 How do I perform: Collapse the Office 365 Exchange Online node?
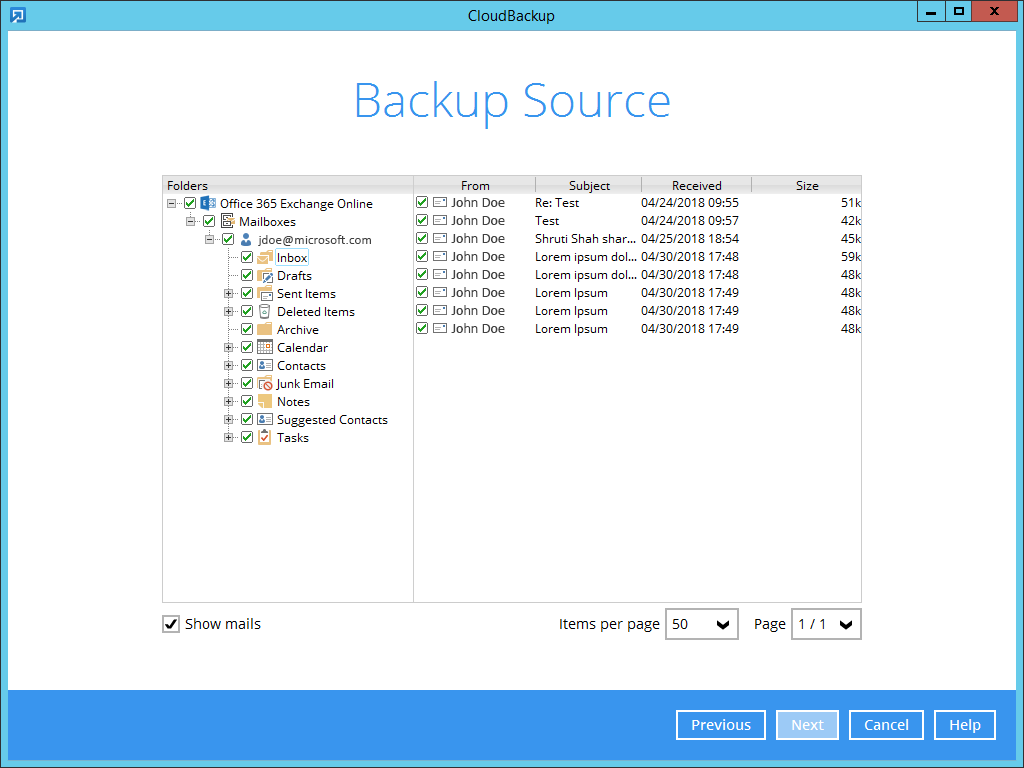click(x=172, y=204)
